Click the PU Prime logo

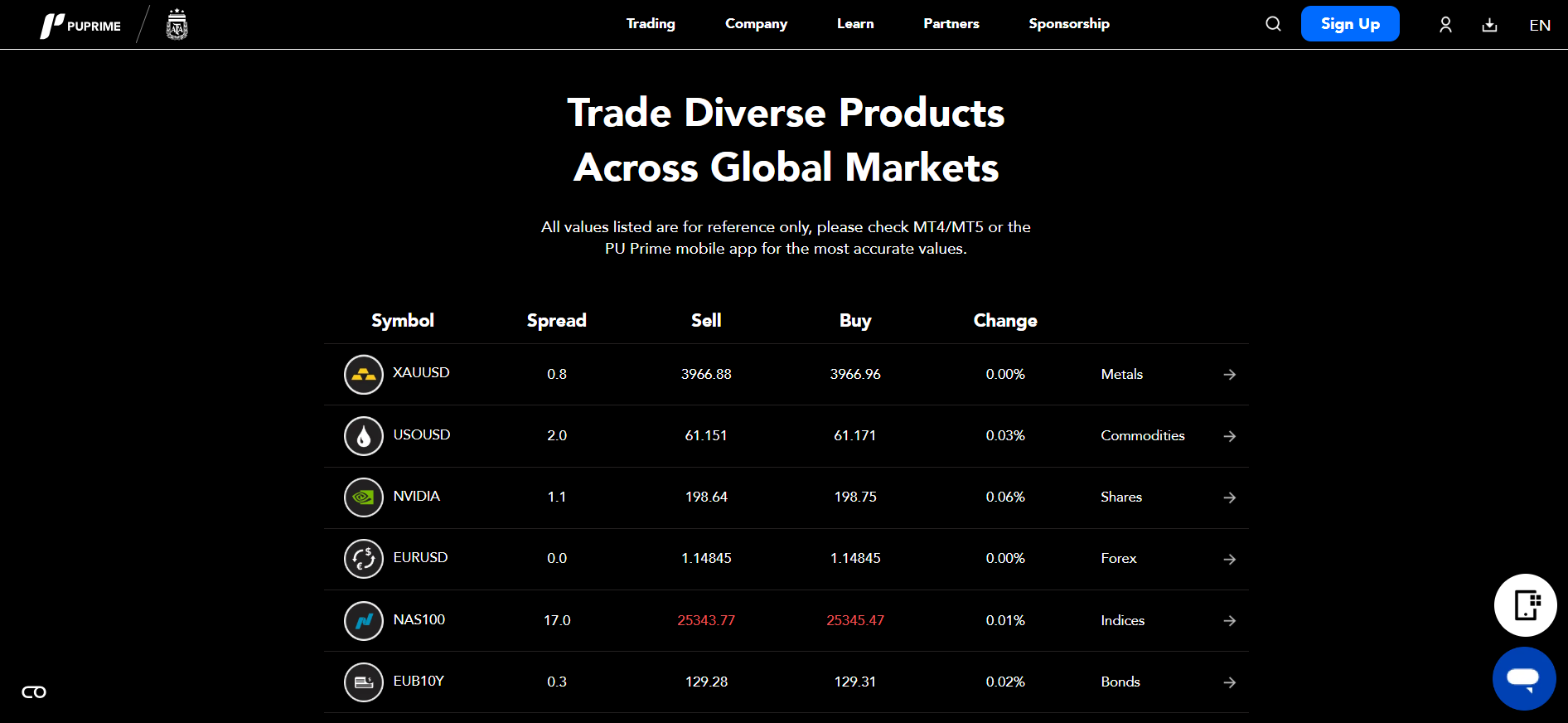(x=81, y=26)
